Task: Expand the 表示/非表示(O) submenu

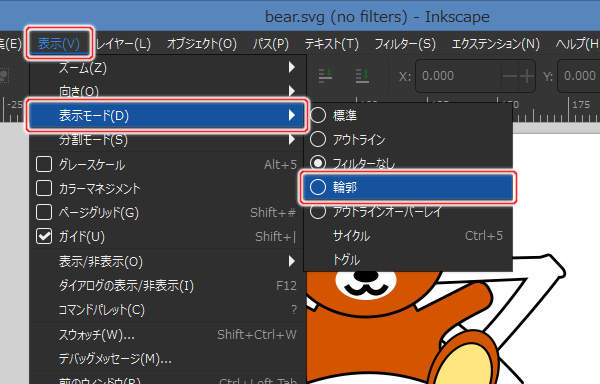Action: click(x=168, y=262)
